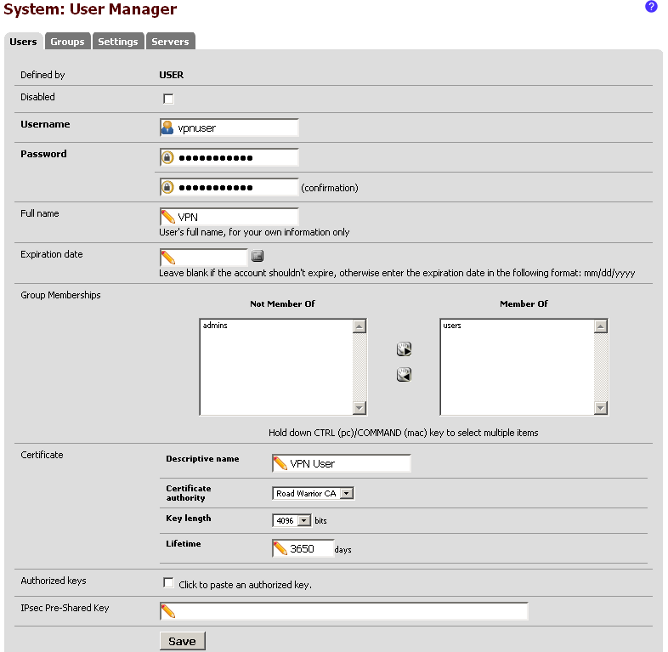Select 'admins' in Not Member Of list

click(215, 326)
